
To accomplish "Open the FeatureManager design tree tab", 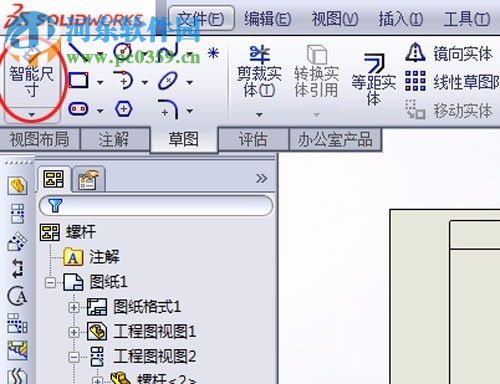I will 54,179.
